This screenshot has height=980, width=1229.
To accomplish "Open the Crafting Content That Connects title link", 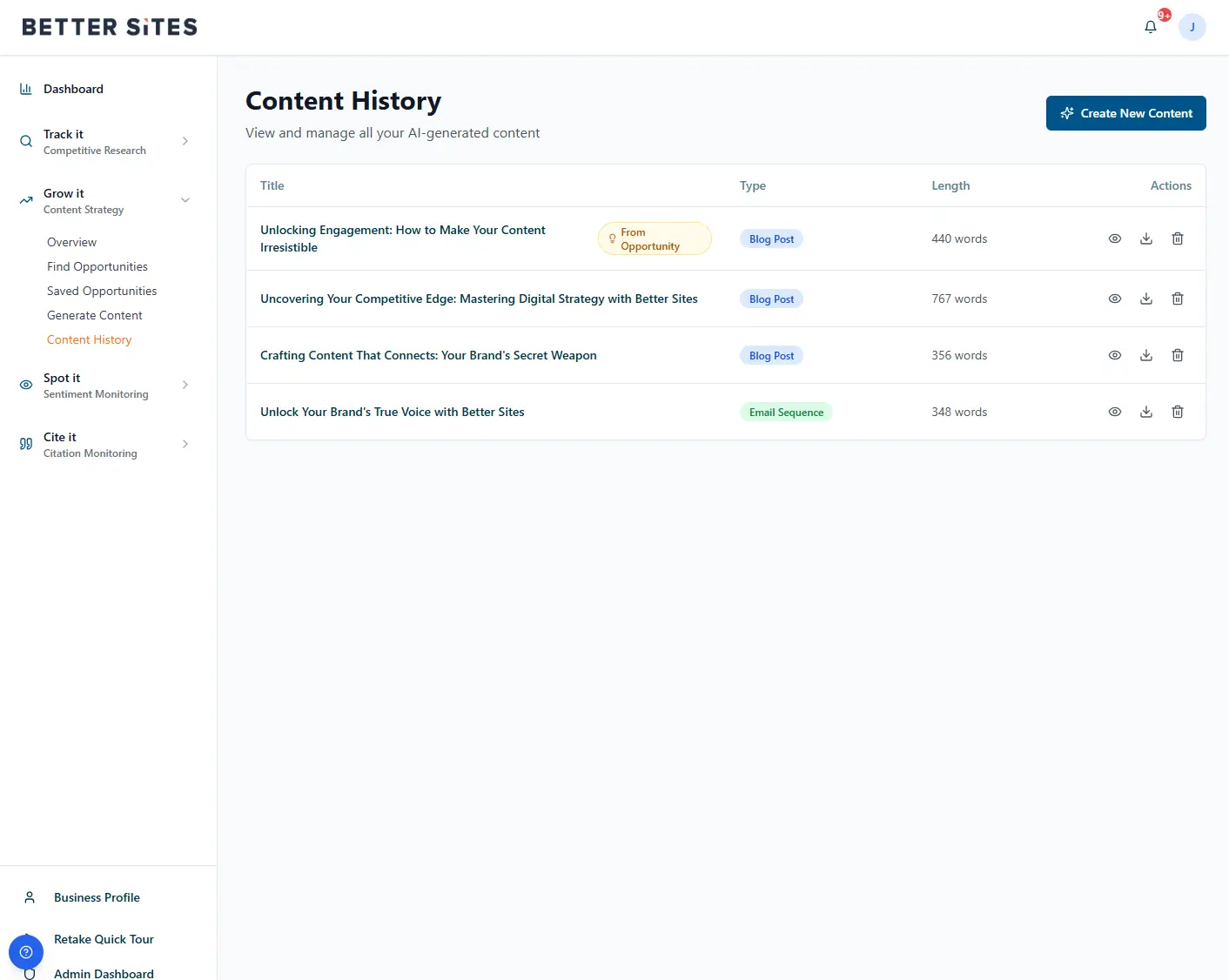I will point(428,355).
